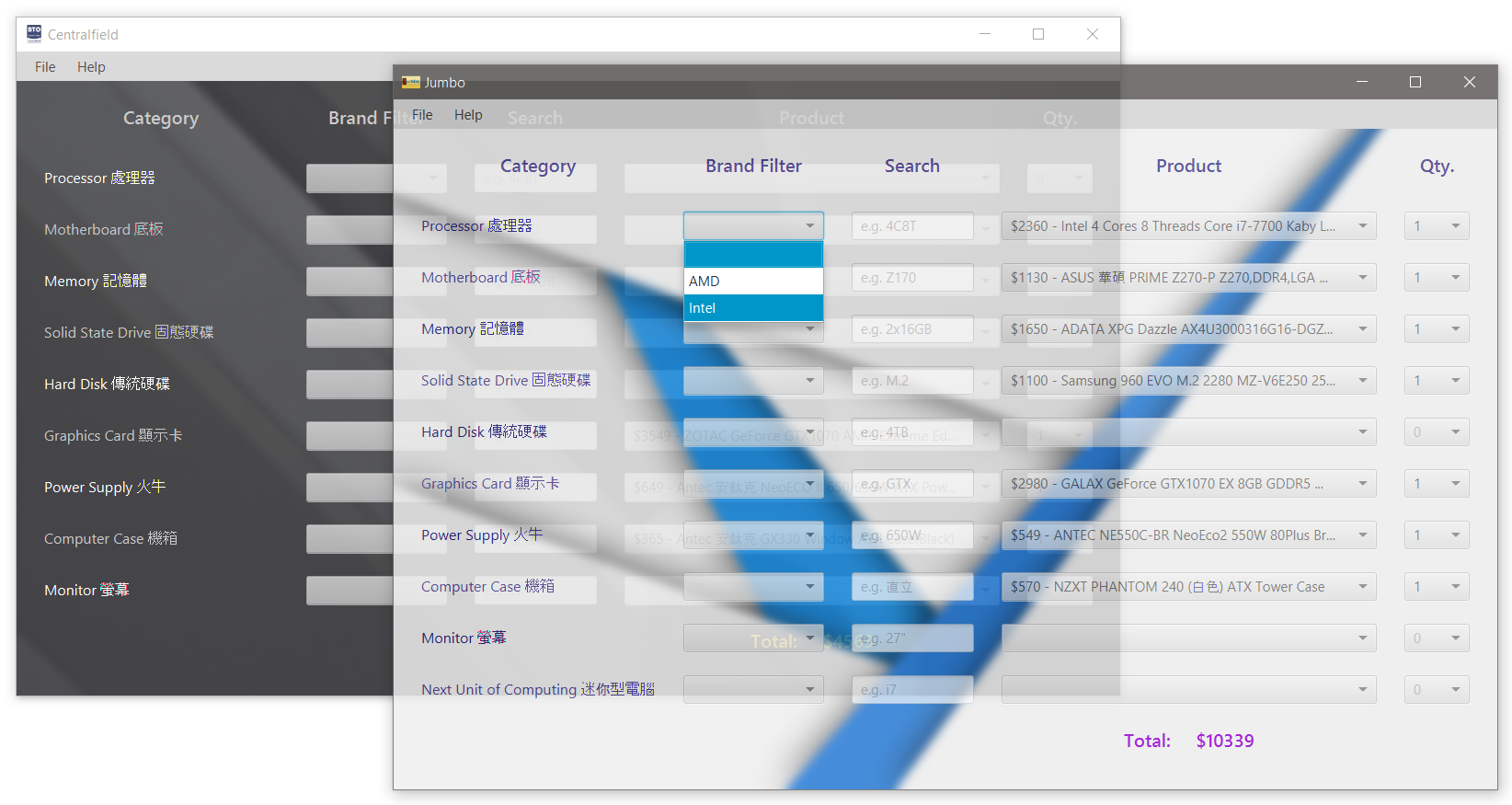Change Processor quantity dropdown
The width and height of the screenshot is (1512, 805).
(x=1437, y=226)
